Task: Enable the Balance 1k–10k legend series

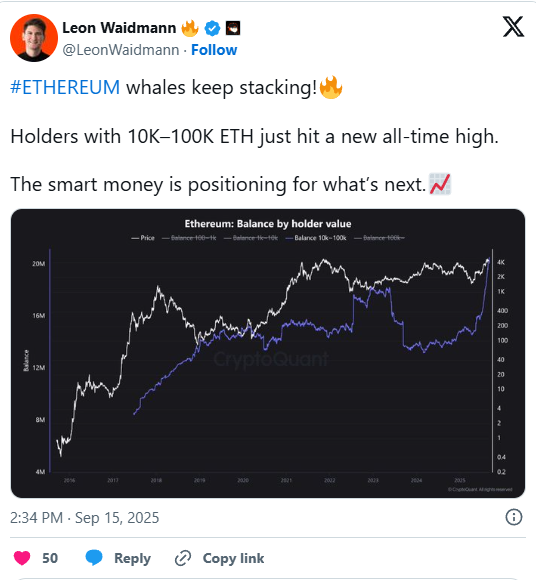Action: click(251, 238)
